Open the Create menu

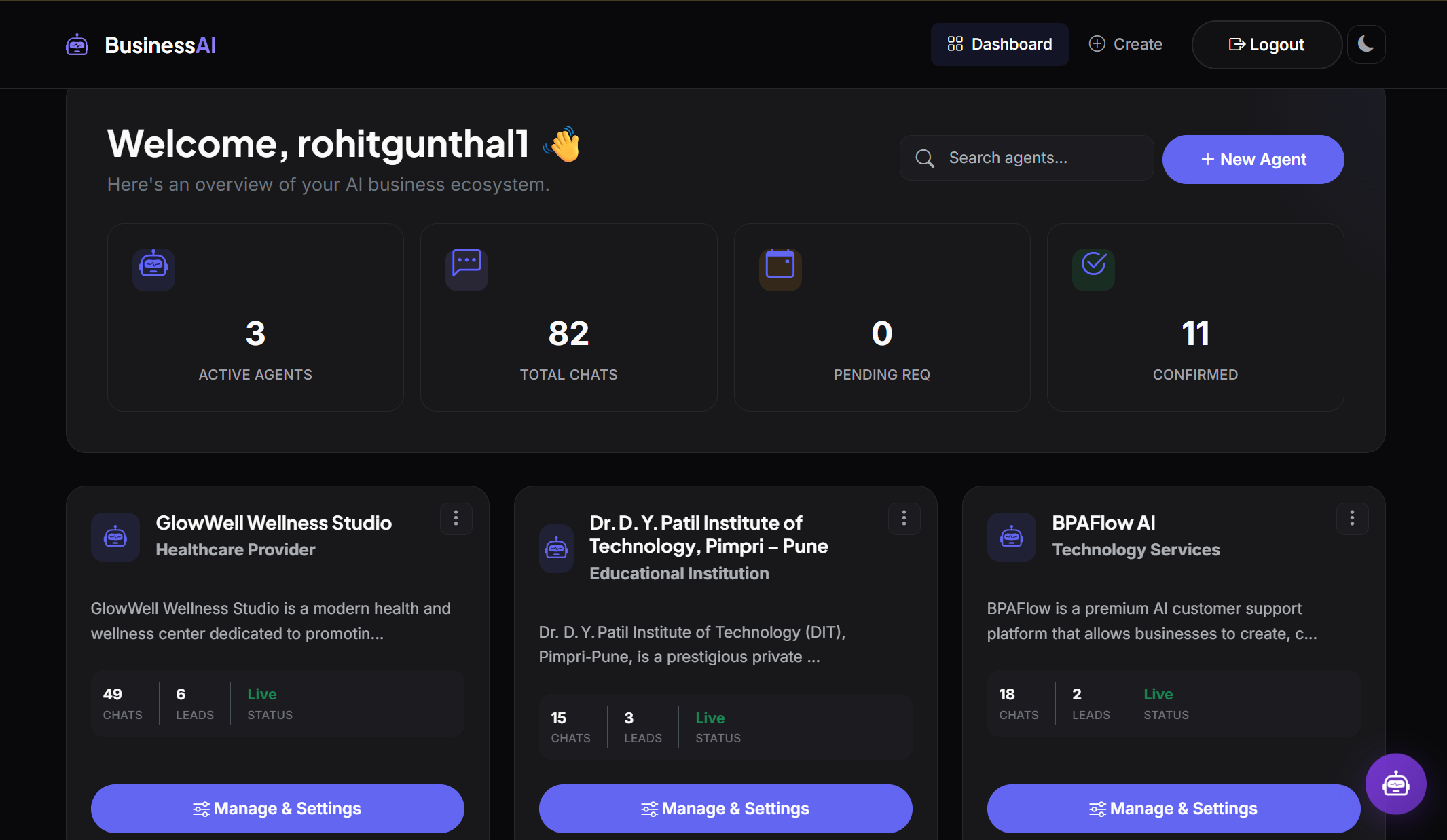click(1126, 43)
